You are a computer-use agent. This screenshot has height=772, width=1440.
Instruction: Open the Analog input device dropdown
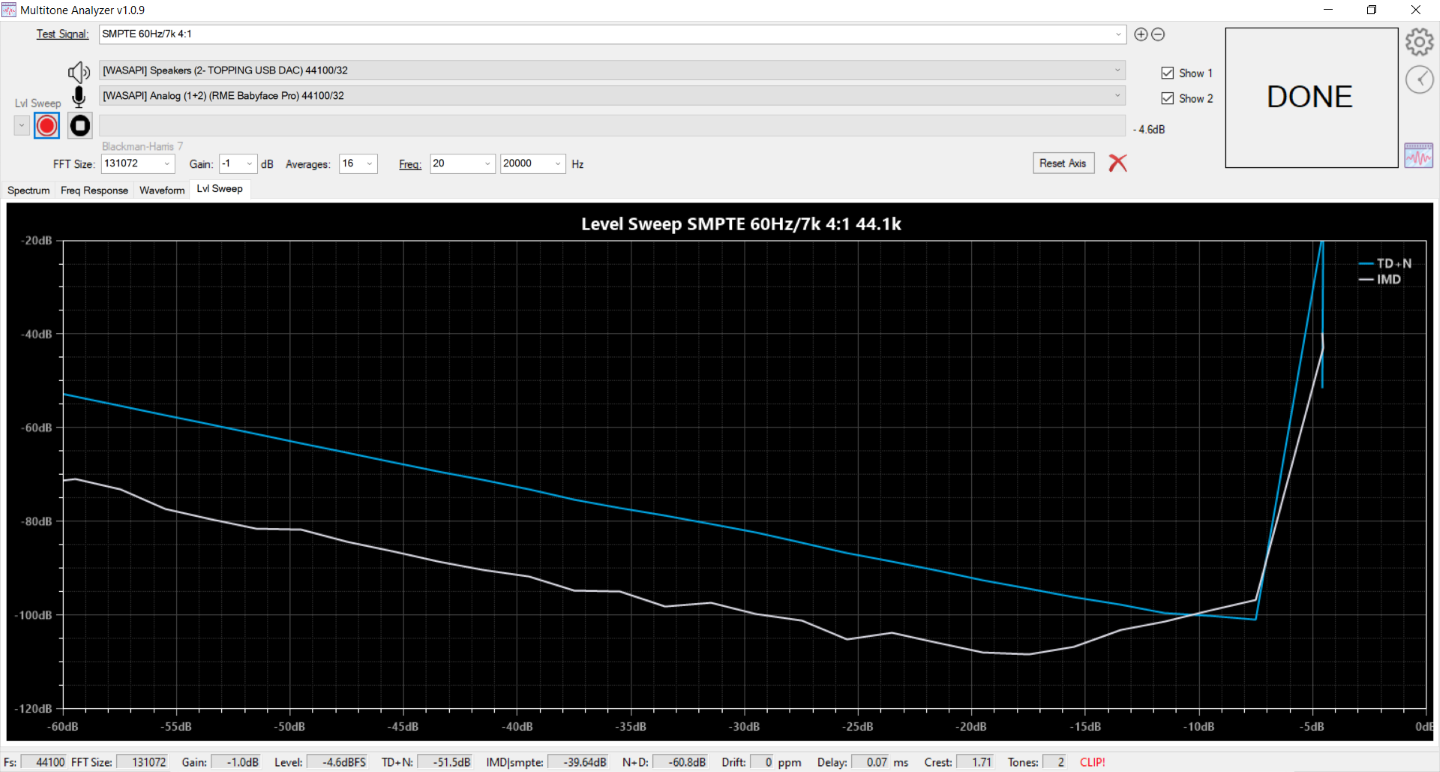1118,95
